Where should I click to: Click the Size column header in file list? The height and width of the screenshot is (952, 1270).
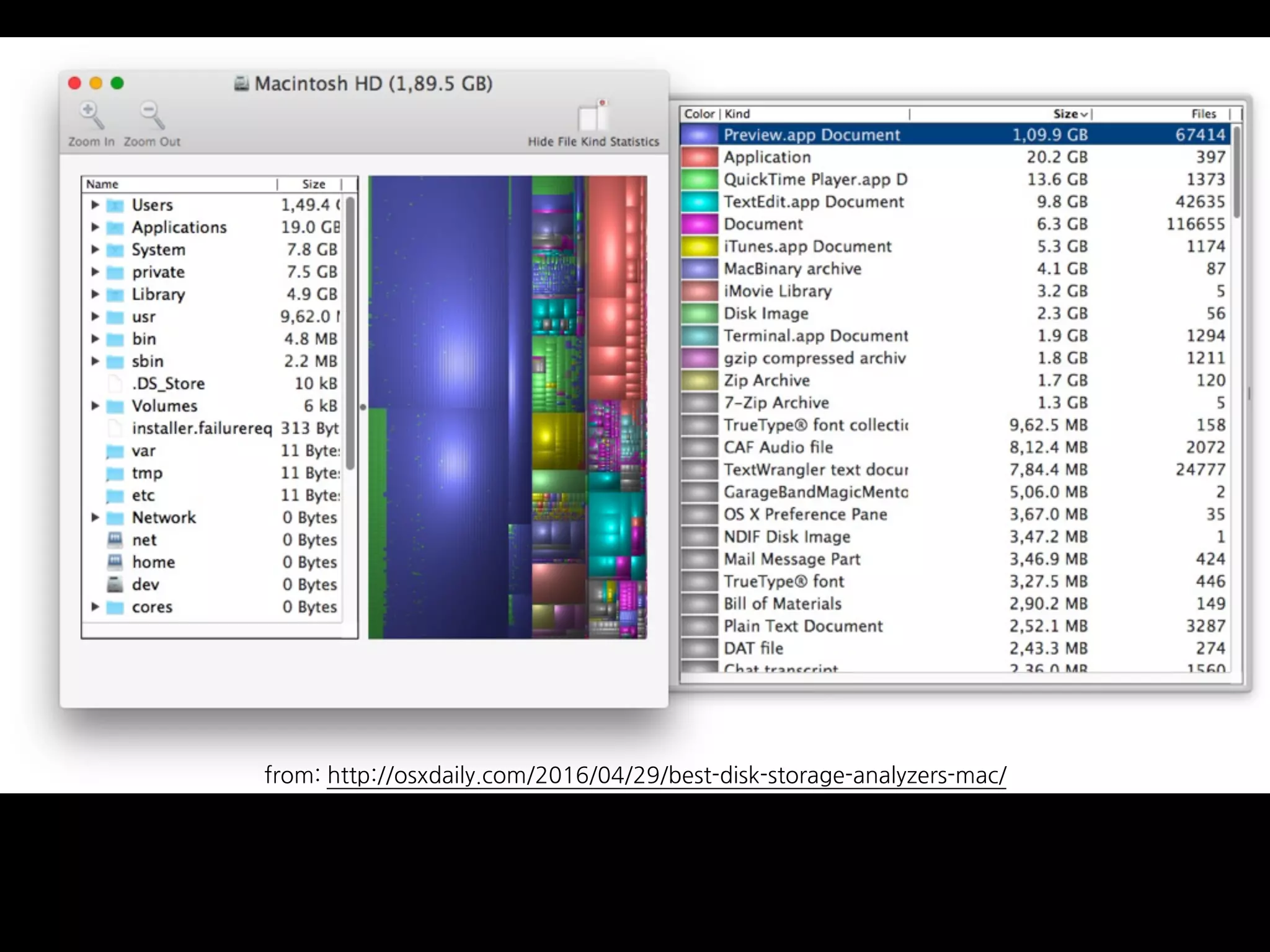[x=309, y=184]
